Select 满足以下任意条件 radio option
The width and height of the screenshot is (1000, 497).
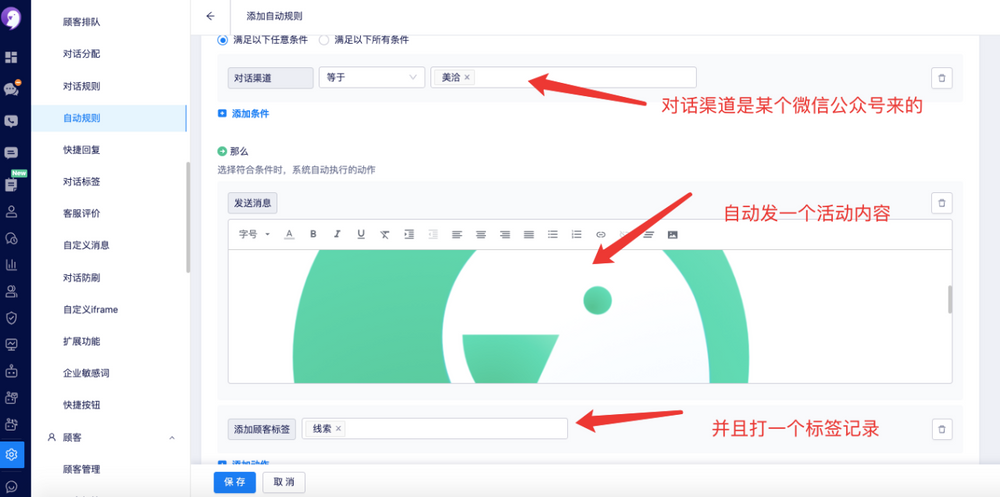[223, 40]
